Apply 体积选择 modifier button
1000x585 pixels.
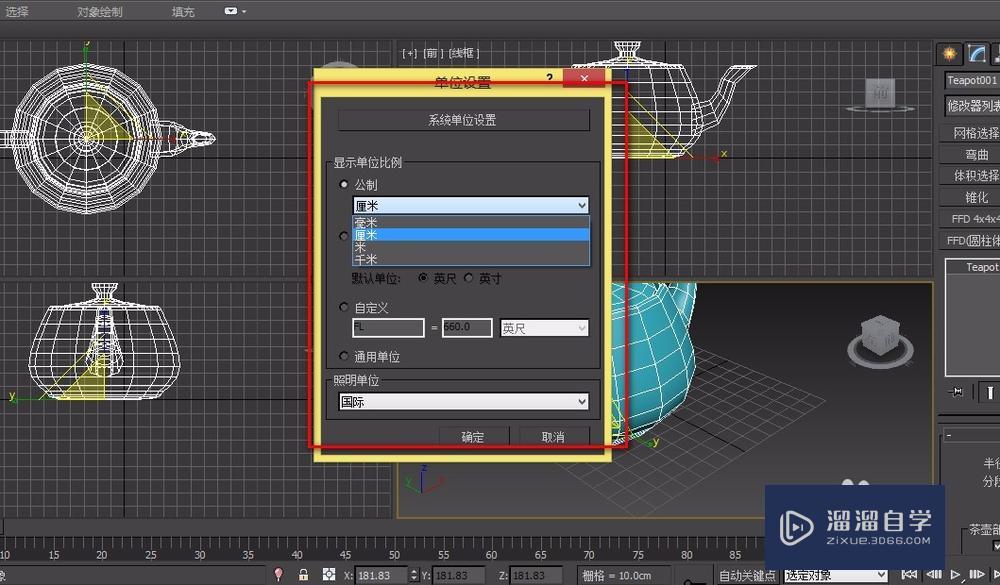971,175
